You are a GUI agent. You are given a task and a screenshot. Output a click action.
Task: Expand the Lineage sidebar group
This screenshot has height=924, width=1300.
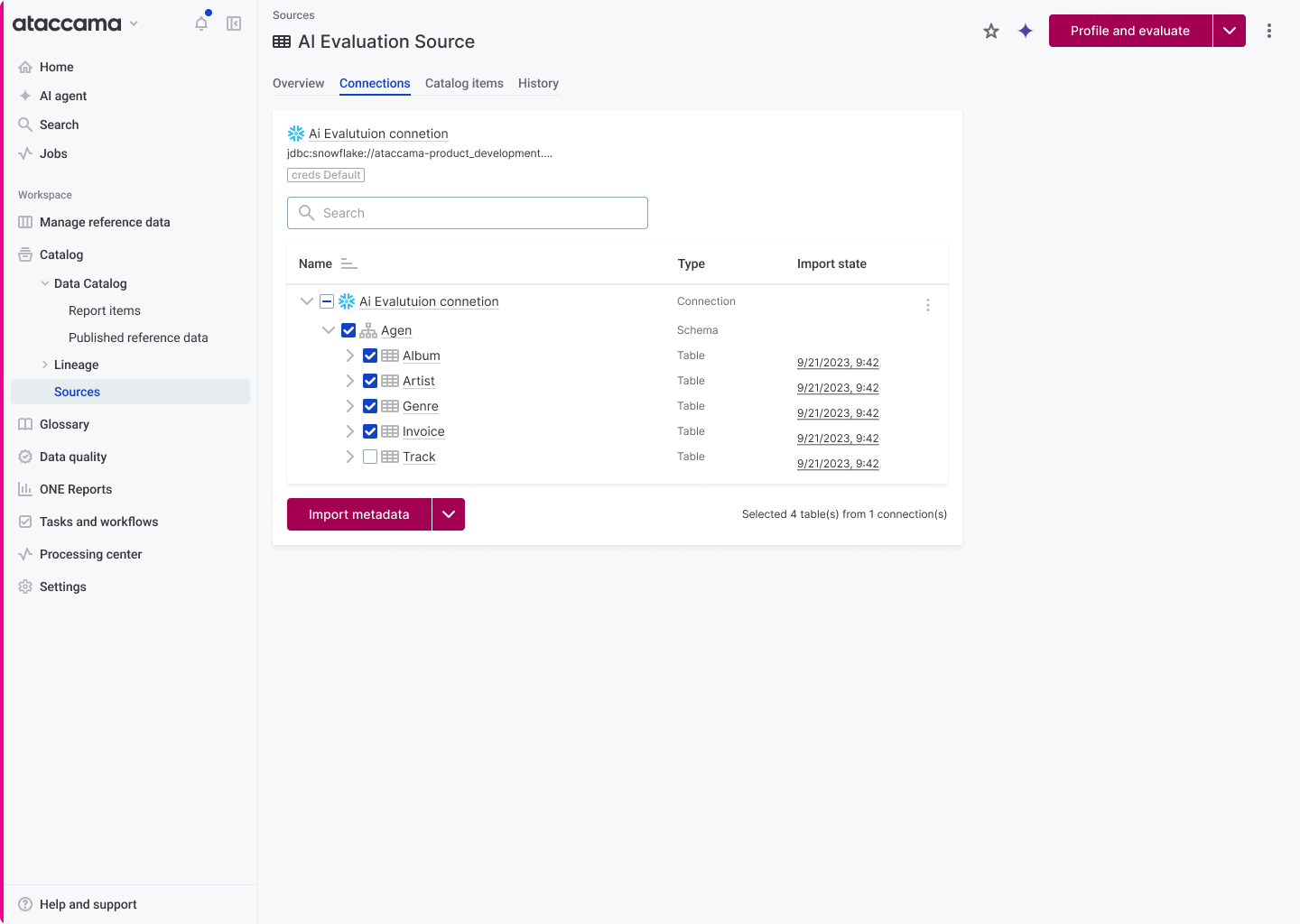click(45, 365)
